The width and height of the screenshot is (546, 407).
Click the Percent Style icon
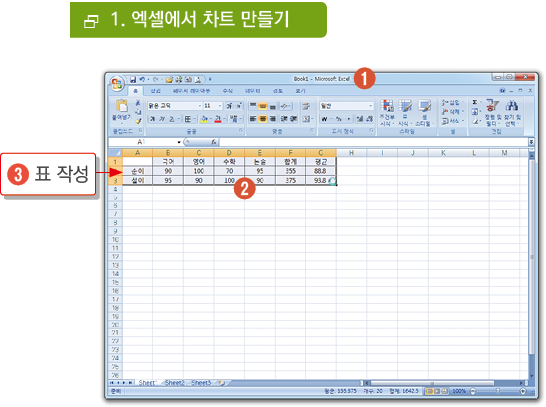(x=338, y=119)
